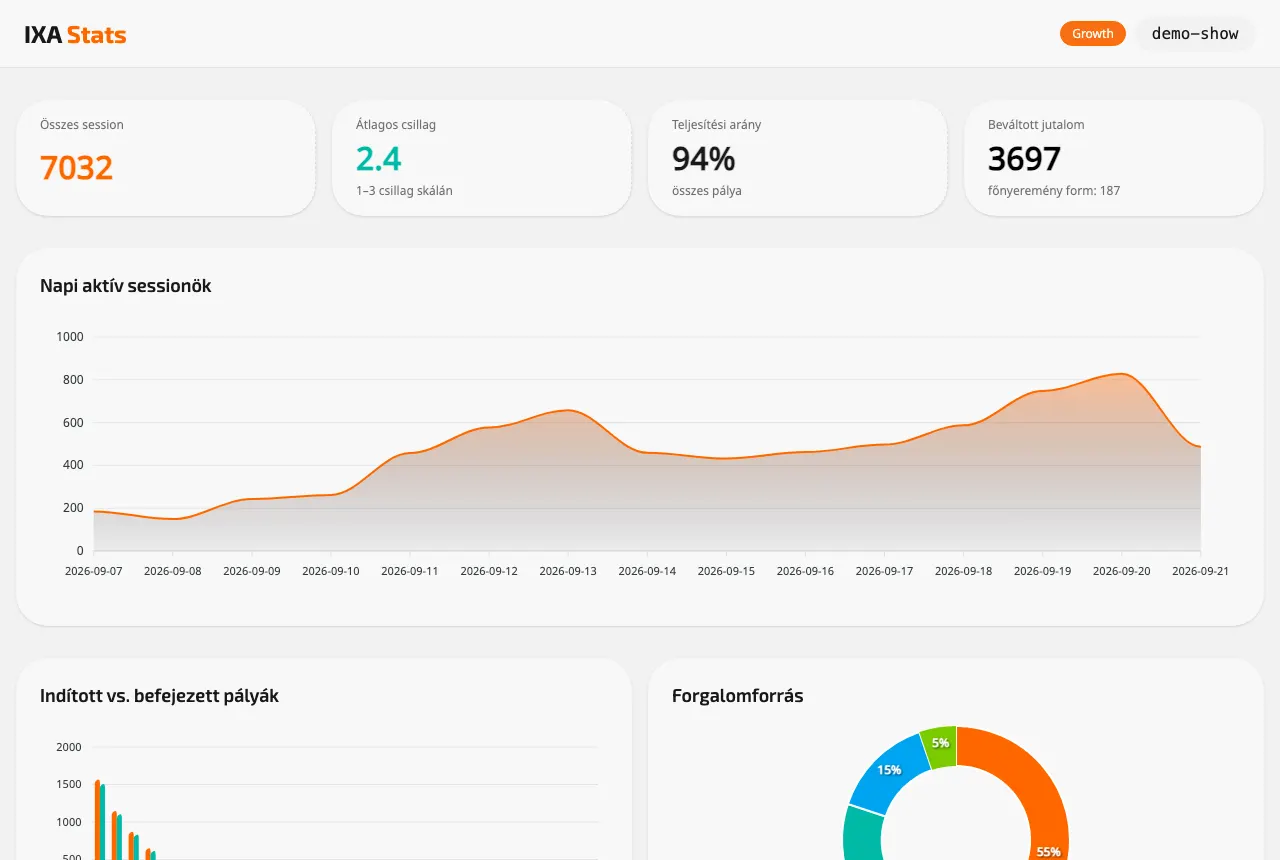Click the 2.4 average star value

[379, 158]
